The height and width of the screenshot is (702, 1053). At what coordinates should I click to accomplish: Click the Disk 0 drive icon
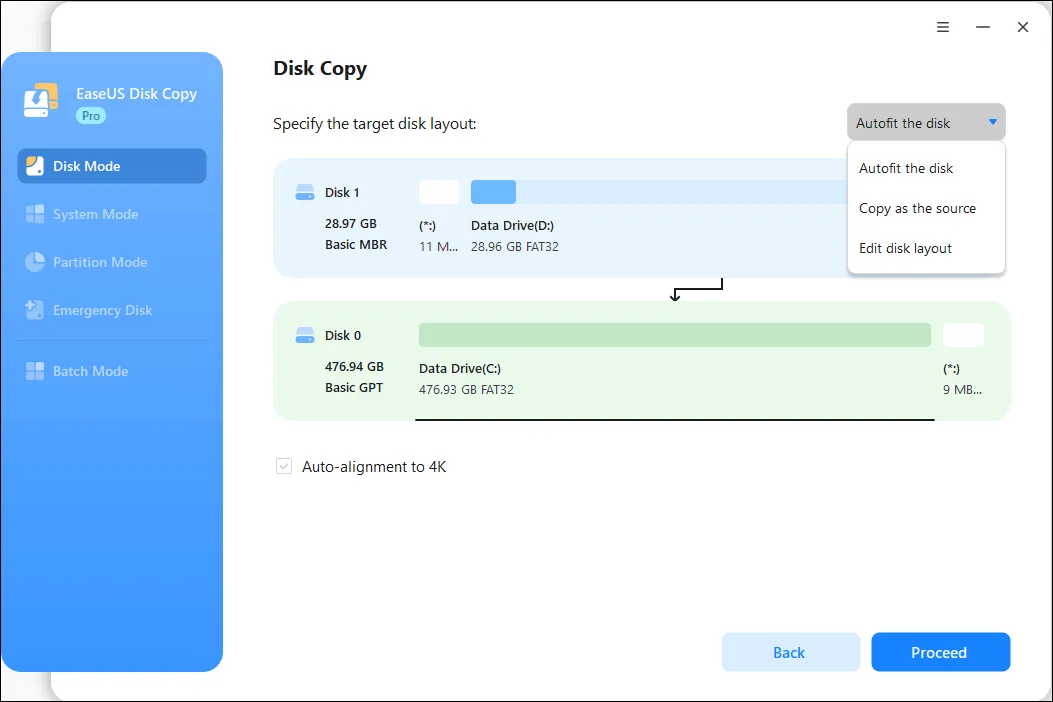(x=305, y=335)
